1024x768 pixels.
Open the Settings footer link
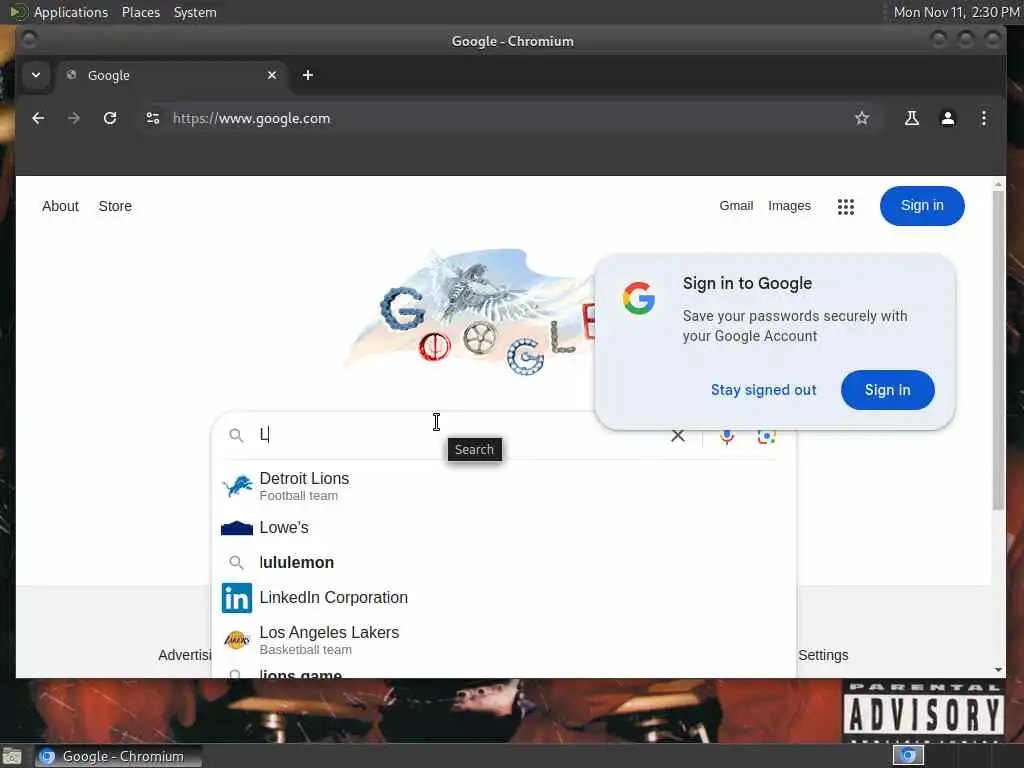[823, 655]
